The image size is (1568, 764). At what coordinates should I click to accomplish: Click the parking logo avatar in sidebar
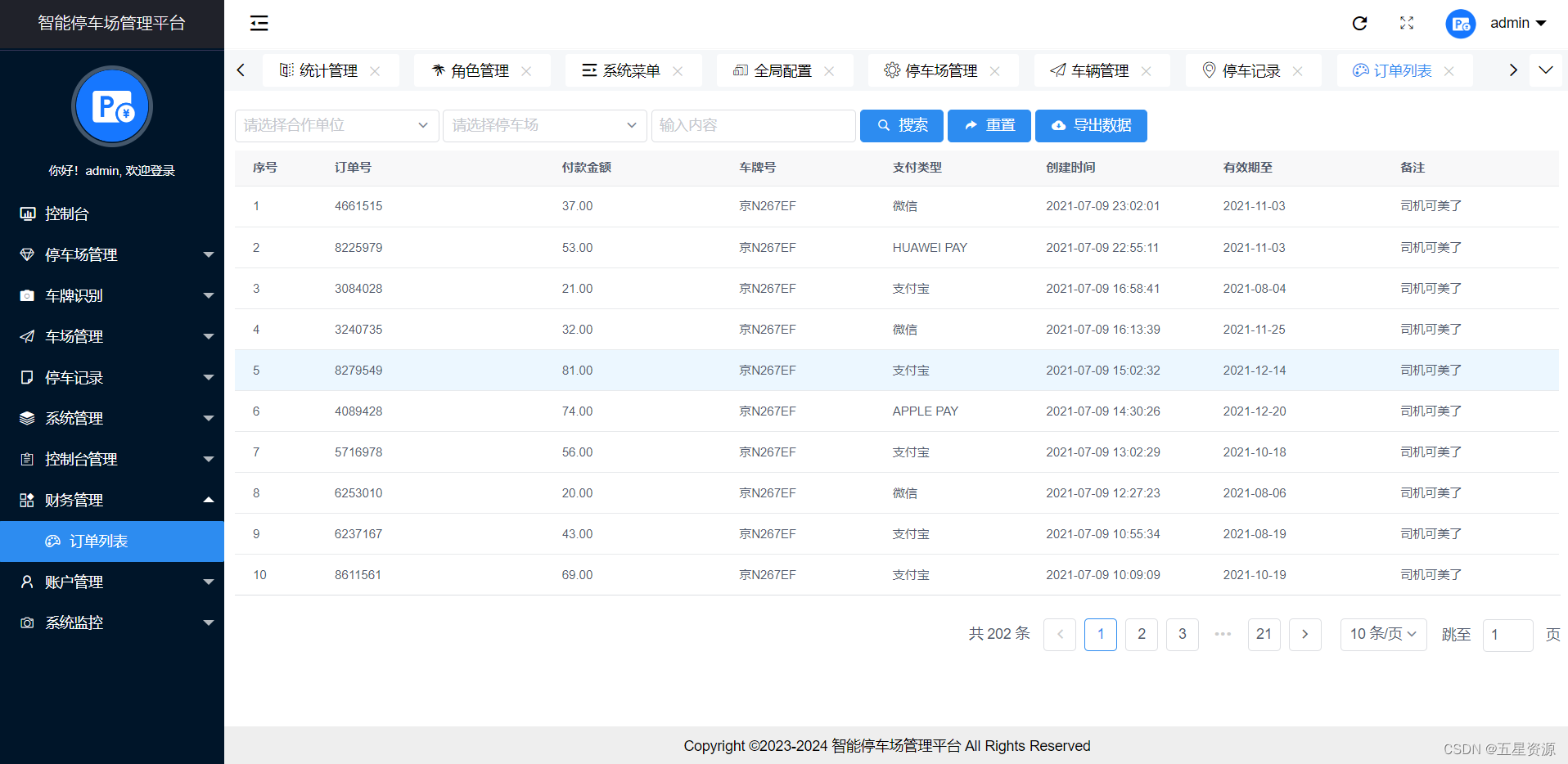click(112, 106)
